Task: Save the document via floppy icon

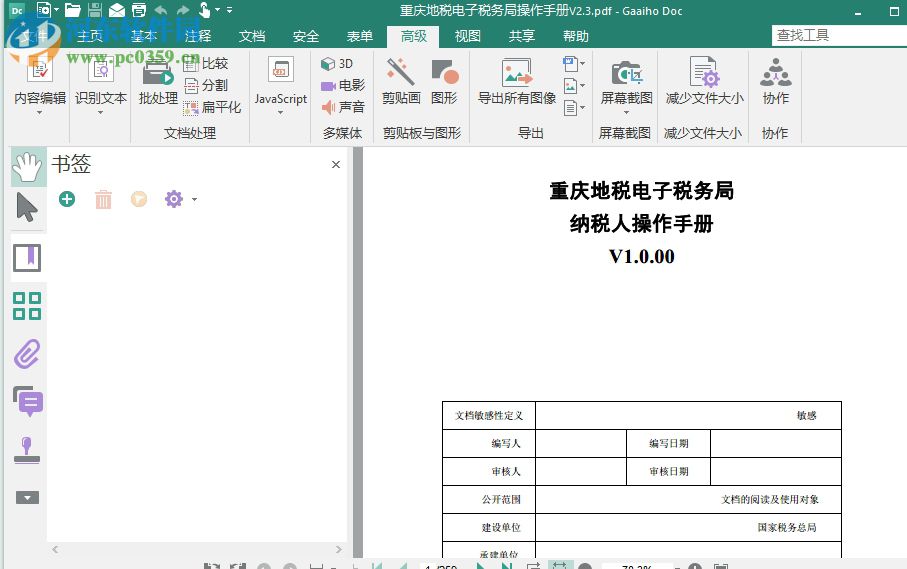Action: pos(95,10)
